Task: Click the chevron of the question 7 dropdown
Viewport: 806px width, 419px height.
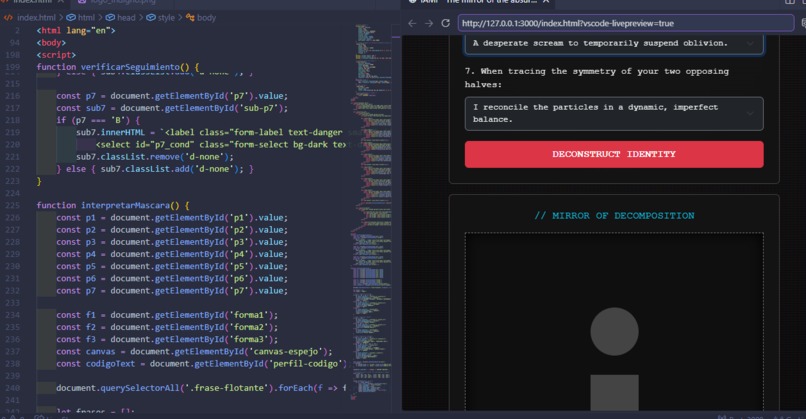Action: click(750, 114)
